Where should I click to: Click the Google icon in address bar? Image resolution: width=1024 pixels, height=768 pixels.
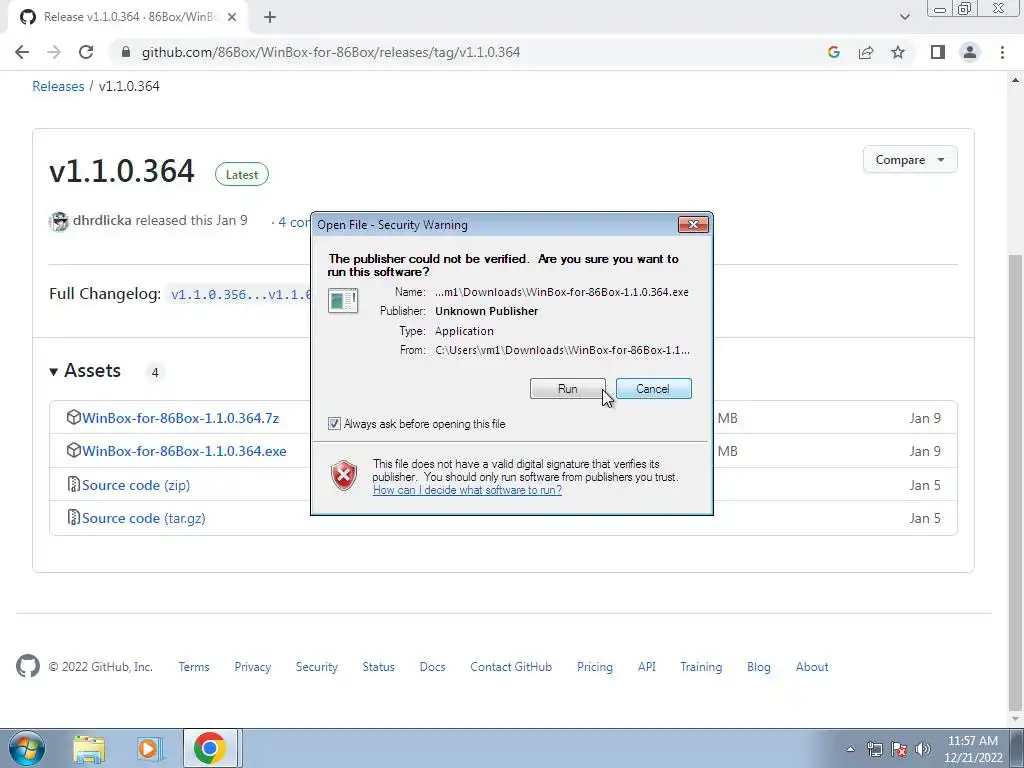[833, 52]
